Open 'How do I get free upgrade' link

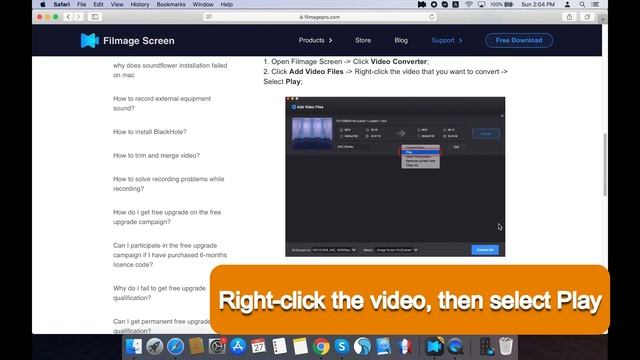(167, 217)
